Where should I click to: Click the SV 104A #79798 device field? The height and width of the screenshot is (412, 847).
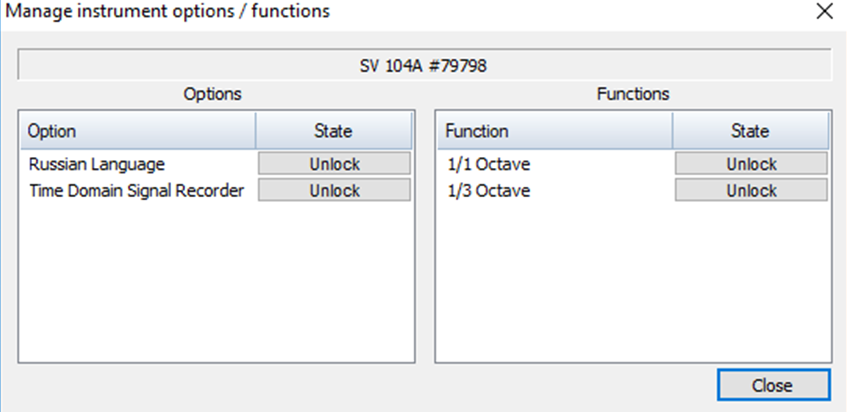423,67
